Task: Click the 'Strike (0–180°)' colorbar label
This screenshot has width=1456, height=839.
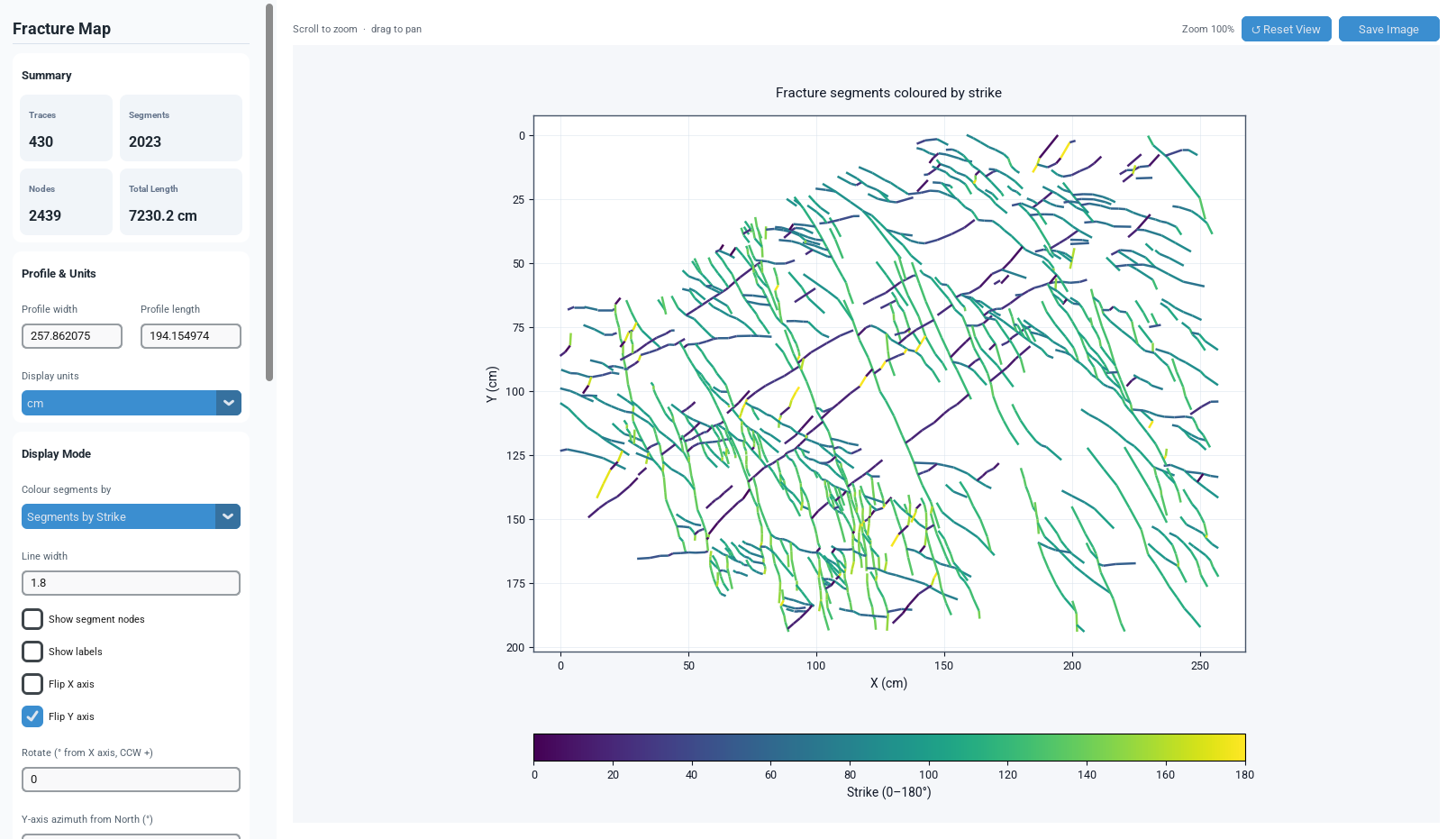Action: 888,792
